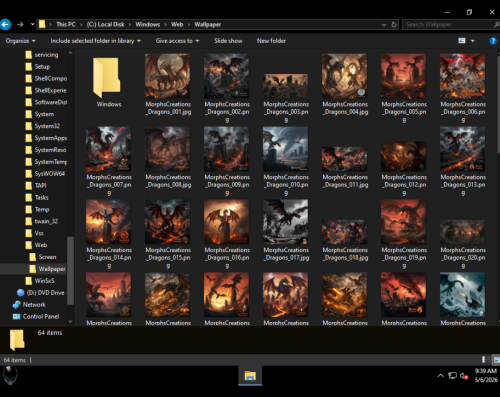The height and width of the screenshot is (397, 500).
Task: Click the Slide show command
Action: tap(228, 41)
